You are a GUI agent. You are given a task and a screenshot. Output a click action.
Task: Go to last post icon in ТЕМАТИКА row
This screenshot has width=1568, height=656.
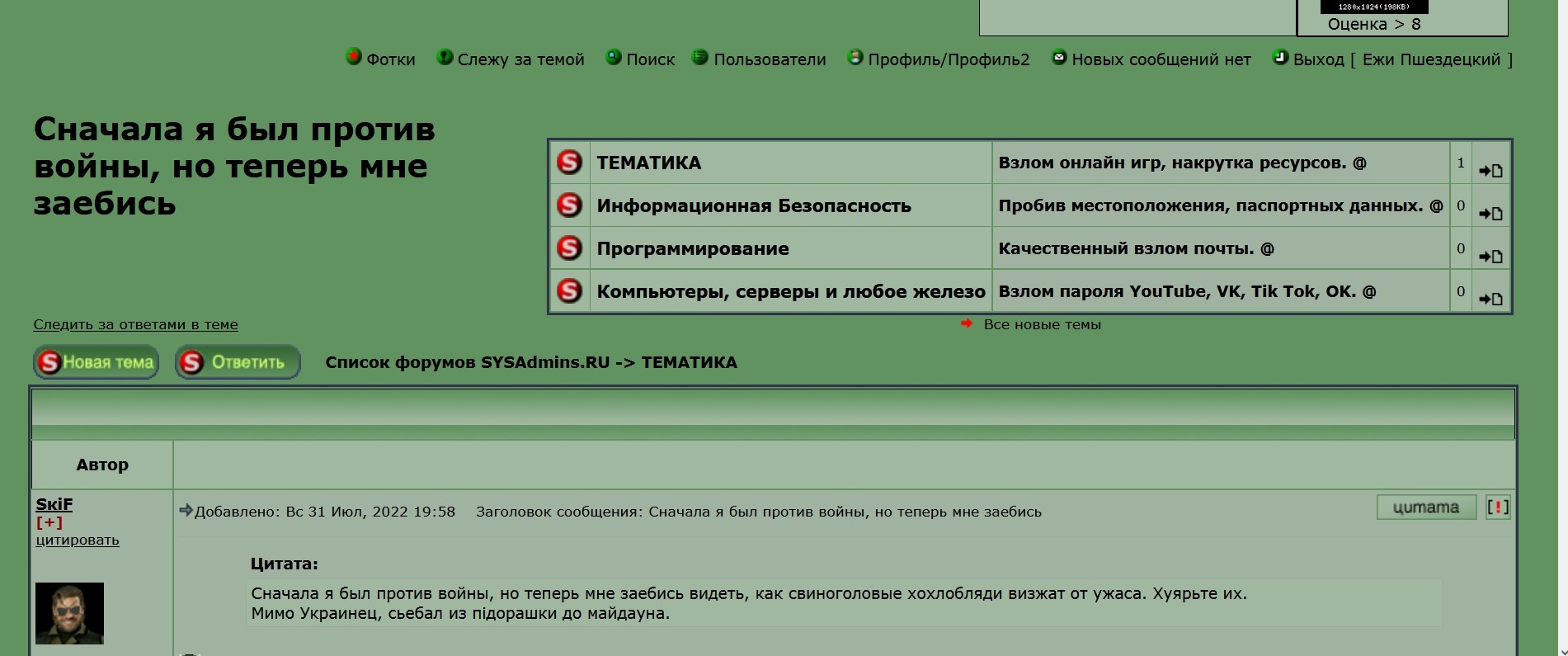click(1490, 171)
